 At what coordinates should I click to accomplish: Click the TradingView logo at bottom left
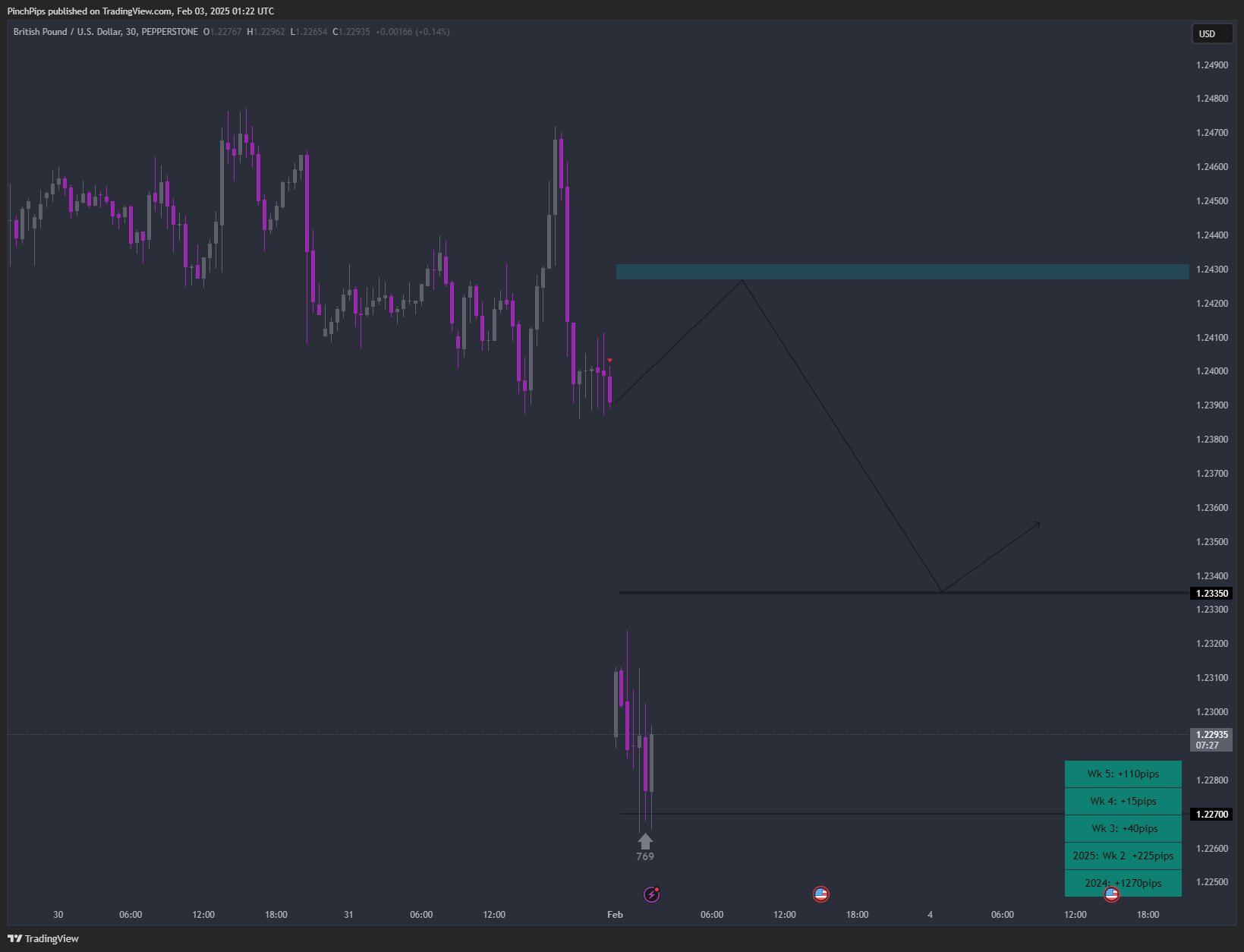(43, 938)
